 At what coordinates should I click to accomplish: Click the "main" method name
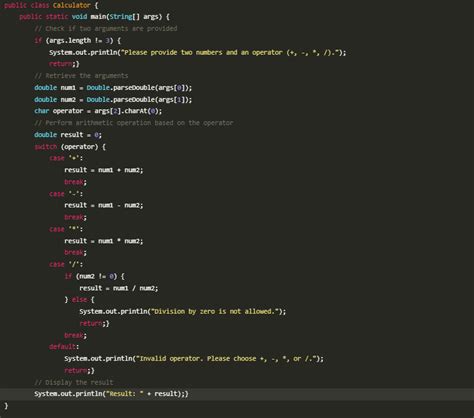click(98, 17)
